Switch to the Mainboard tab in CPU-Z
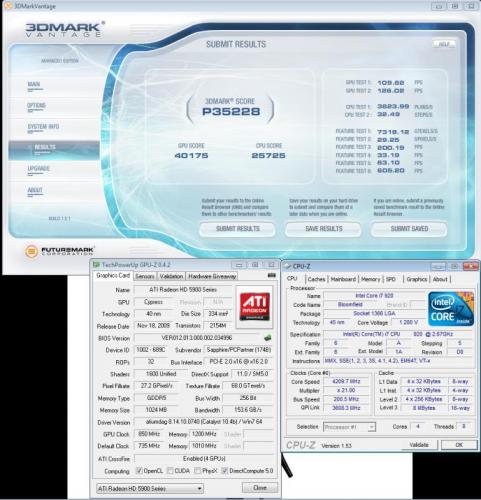Viewport: 481px width, 500px height. (x=343, y=279)
